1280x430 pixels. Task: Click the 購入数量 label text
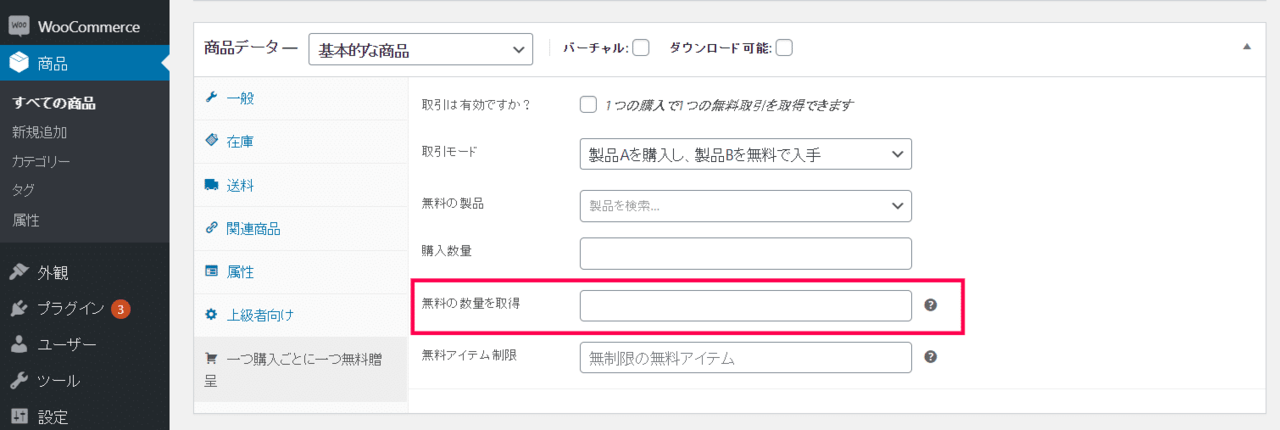447,251
